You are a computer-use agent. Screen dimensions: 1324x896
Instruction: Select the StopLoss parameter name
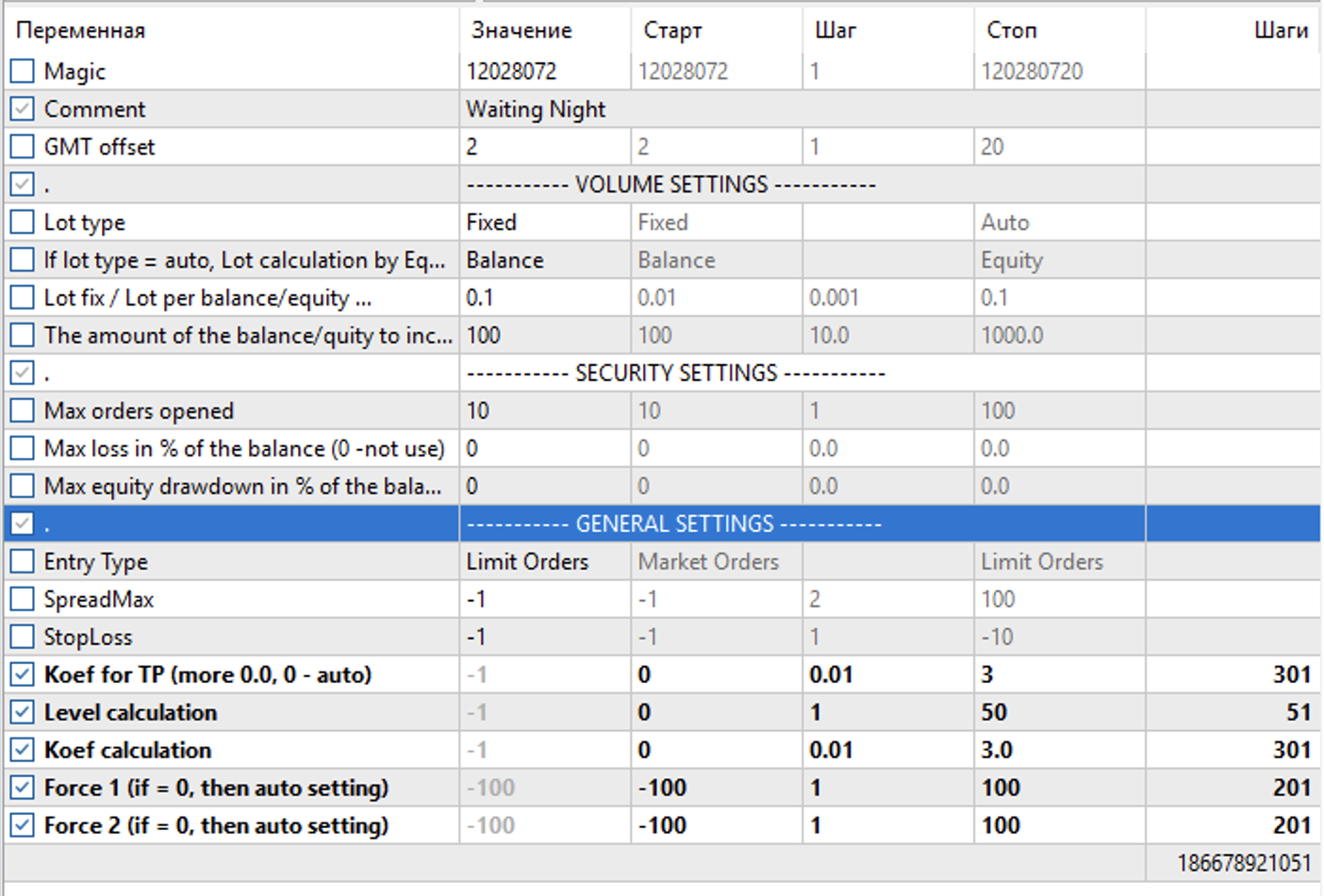click(88, 638)
